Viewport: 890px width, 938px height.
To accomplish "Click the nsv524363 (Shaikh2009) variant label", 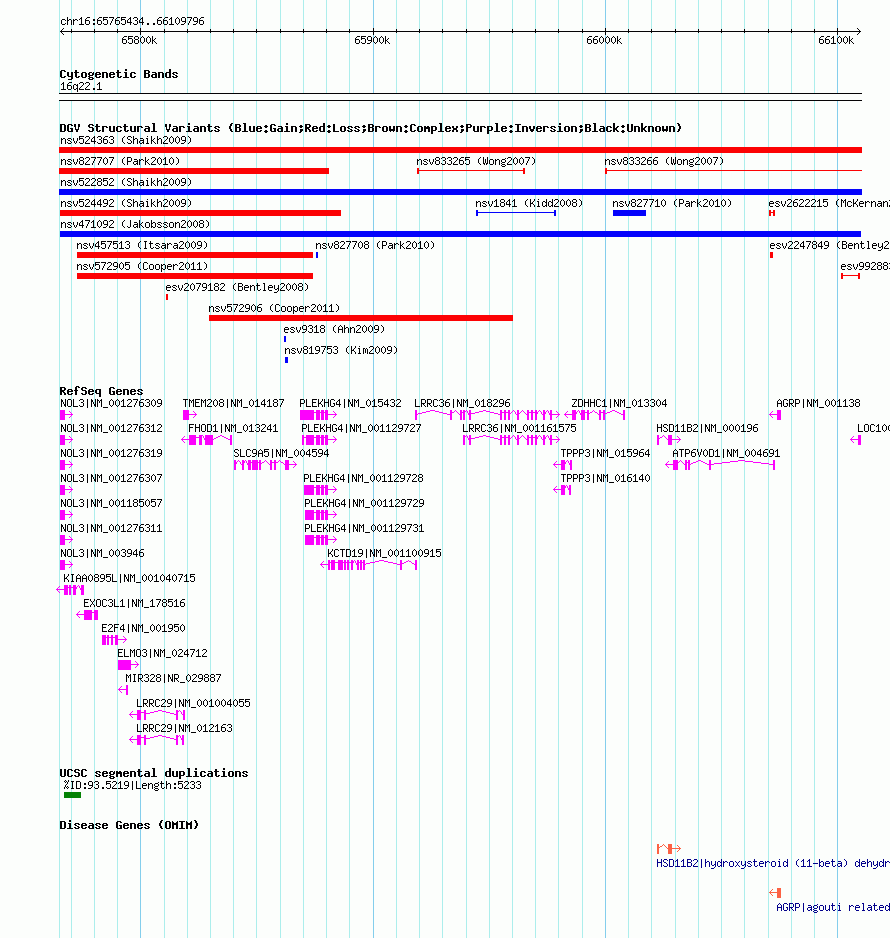I will pyautogui.click(x=126, y=140).
